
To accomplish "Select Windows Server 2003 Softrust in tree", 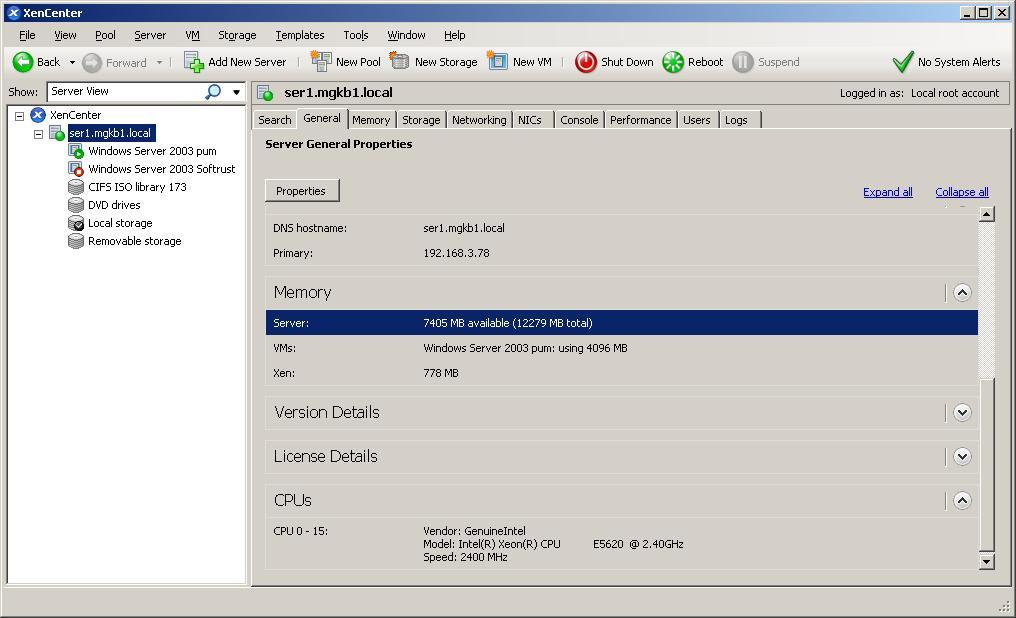I will coord(161,169).
